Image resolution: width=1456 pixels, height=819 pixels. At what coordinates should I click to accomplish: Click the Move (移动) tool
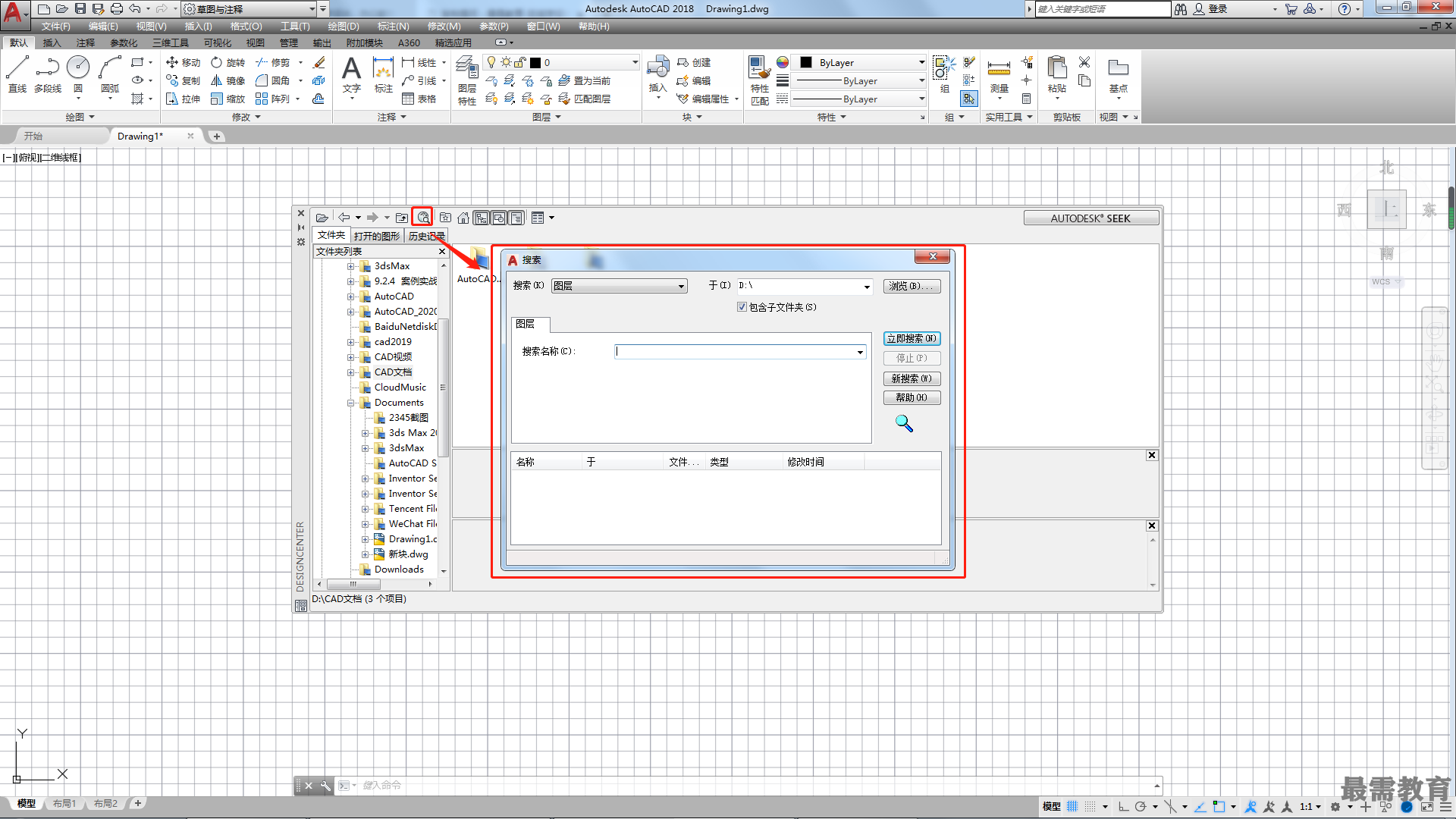(183, 62)
